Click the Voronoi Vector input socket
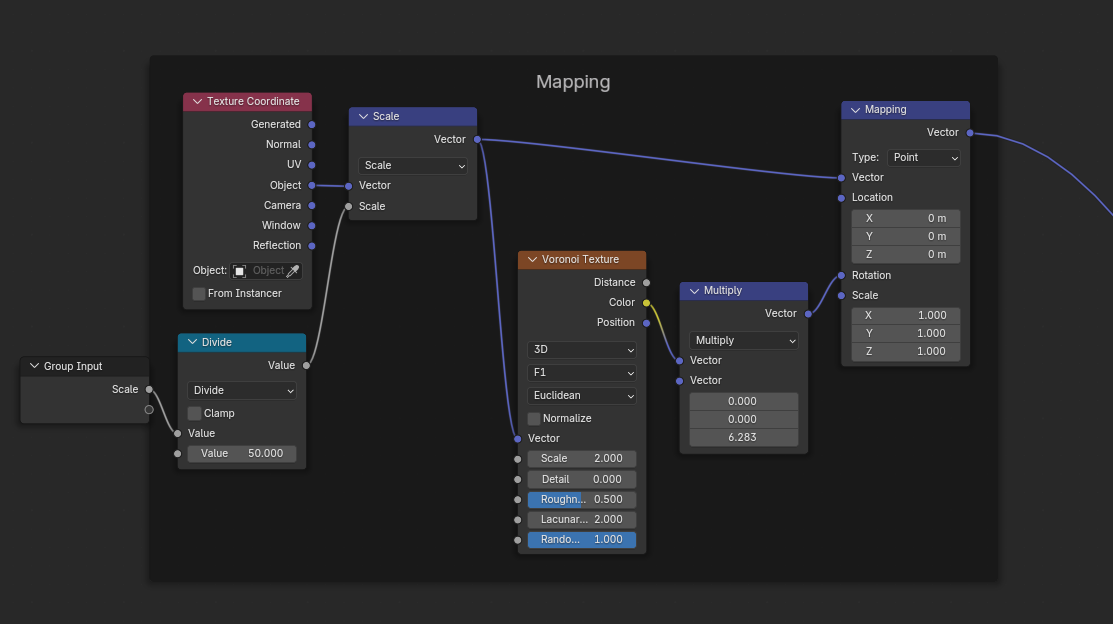The height and width of the screenshot is (624, 1113). pos(517,439)
